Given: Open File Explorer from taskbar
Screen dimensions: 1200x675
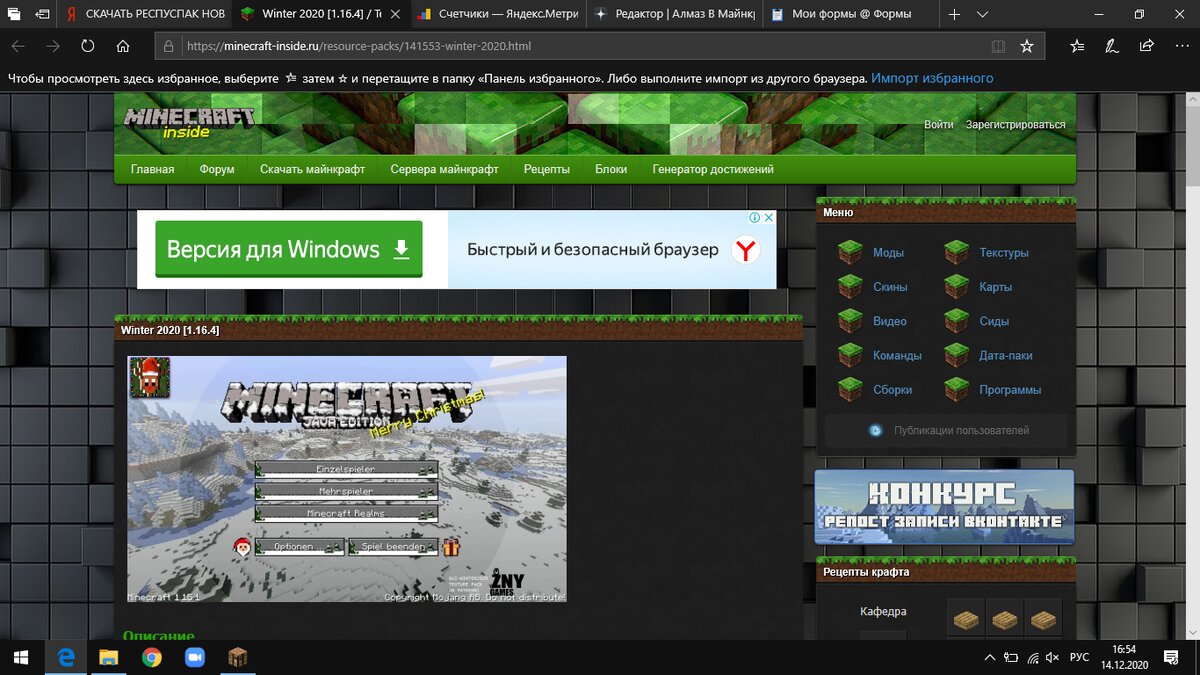Looking at the screenshot, I should pos(109,657).
